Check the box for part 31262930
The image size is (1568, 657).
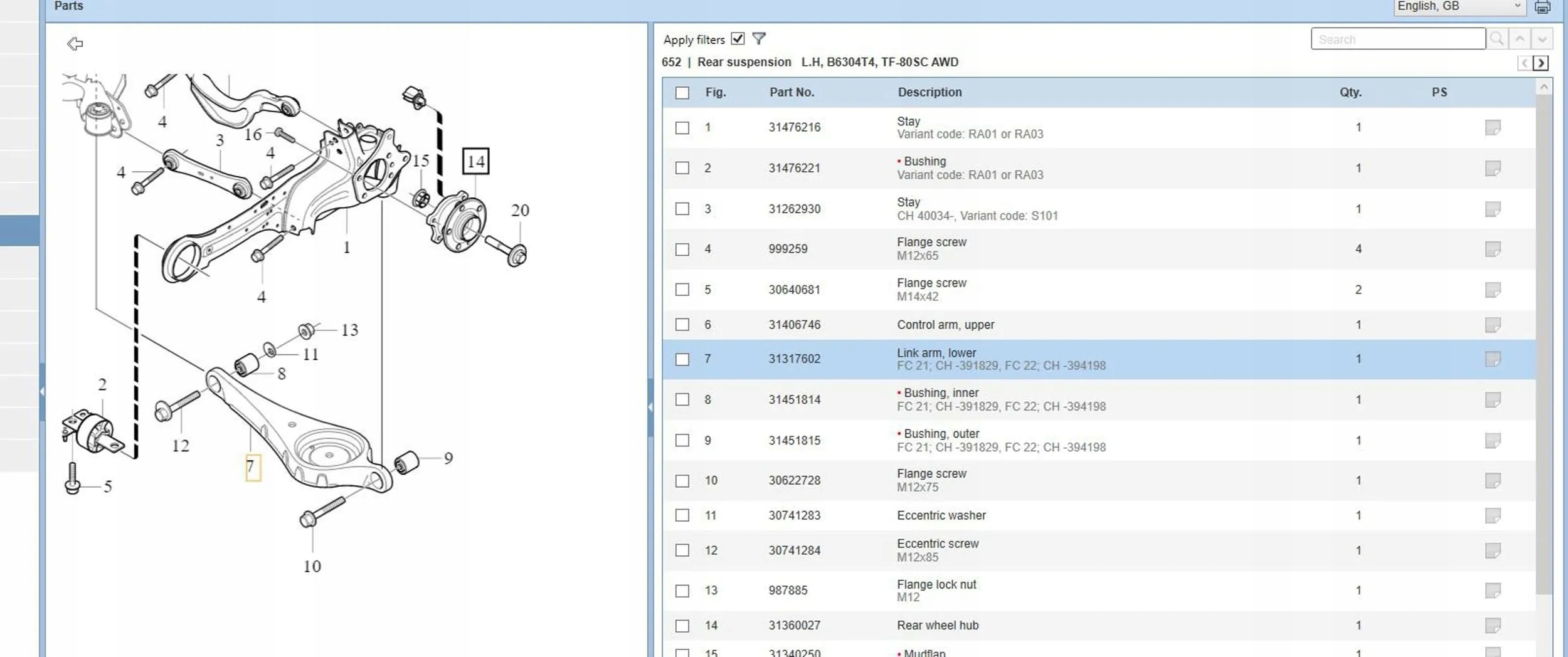click(x=682, y=209)
